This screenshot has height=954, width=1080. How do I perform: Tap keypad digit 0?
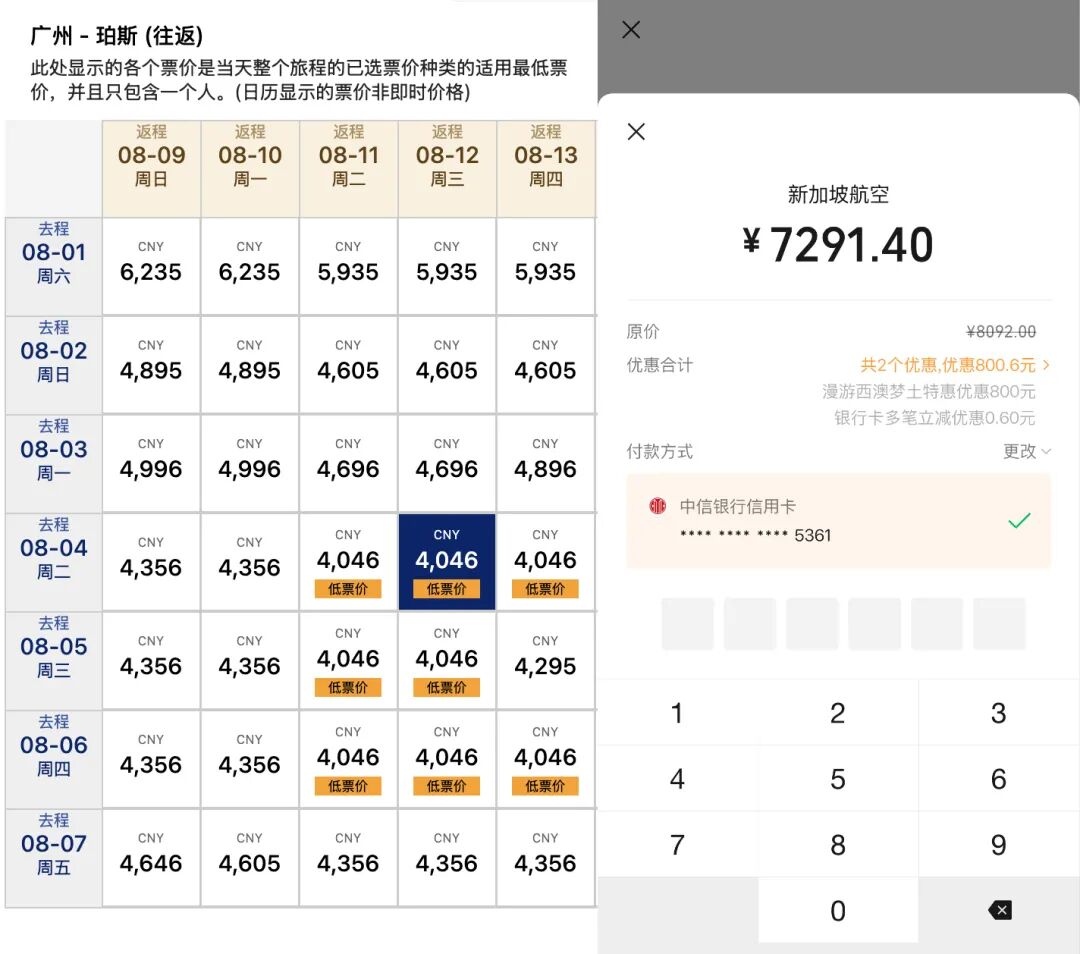tap(838, 910)
